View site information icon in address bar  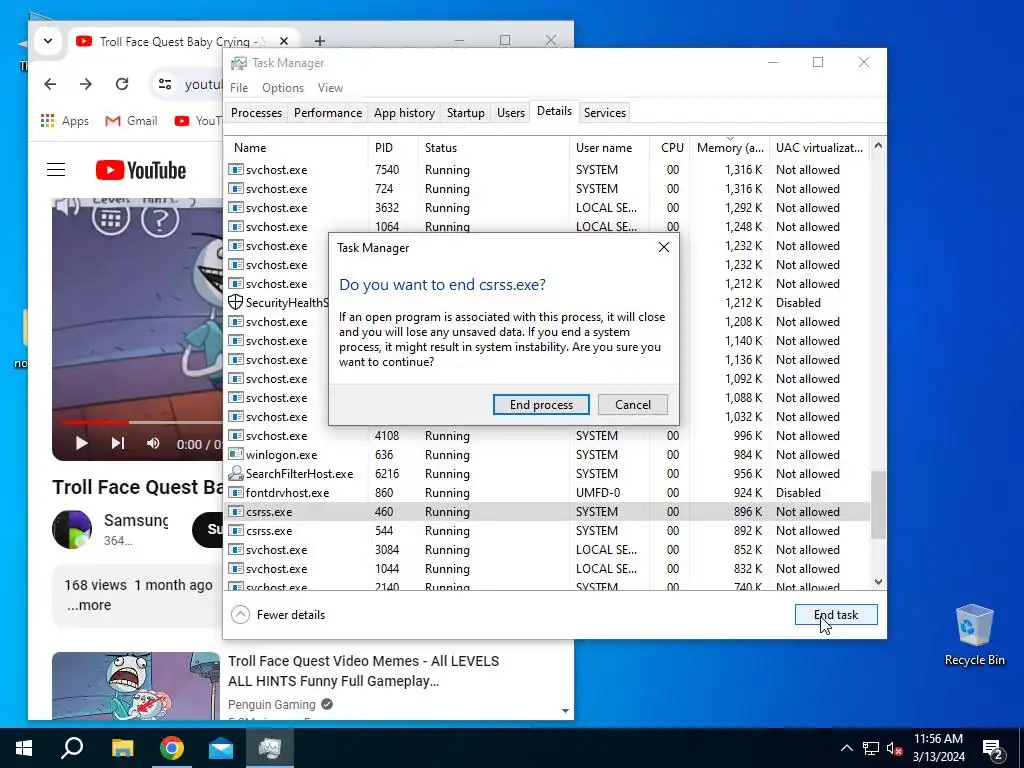click(x=165, y=84)
